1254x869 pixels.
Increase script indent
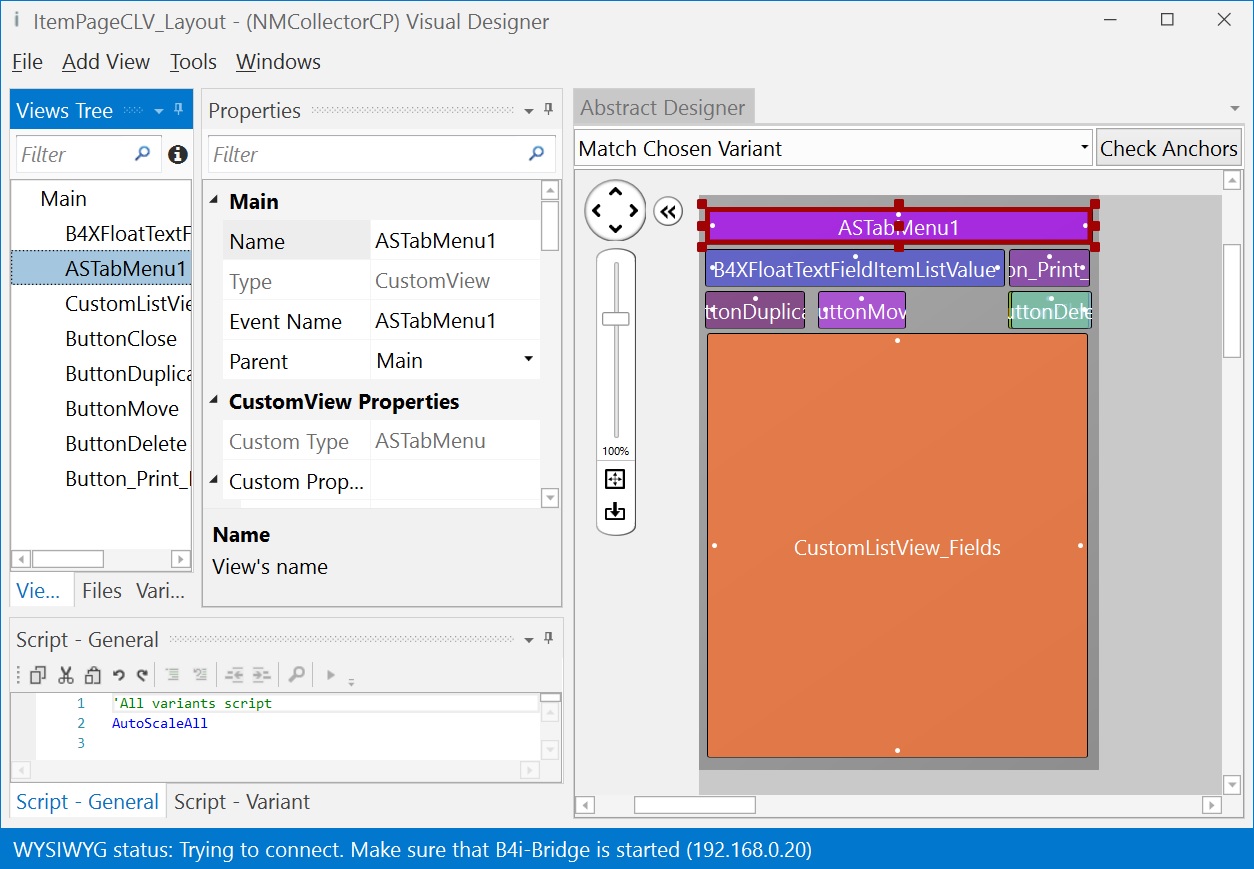click(x=261, y=675)
